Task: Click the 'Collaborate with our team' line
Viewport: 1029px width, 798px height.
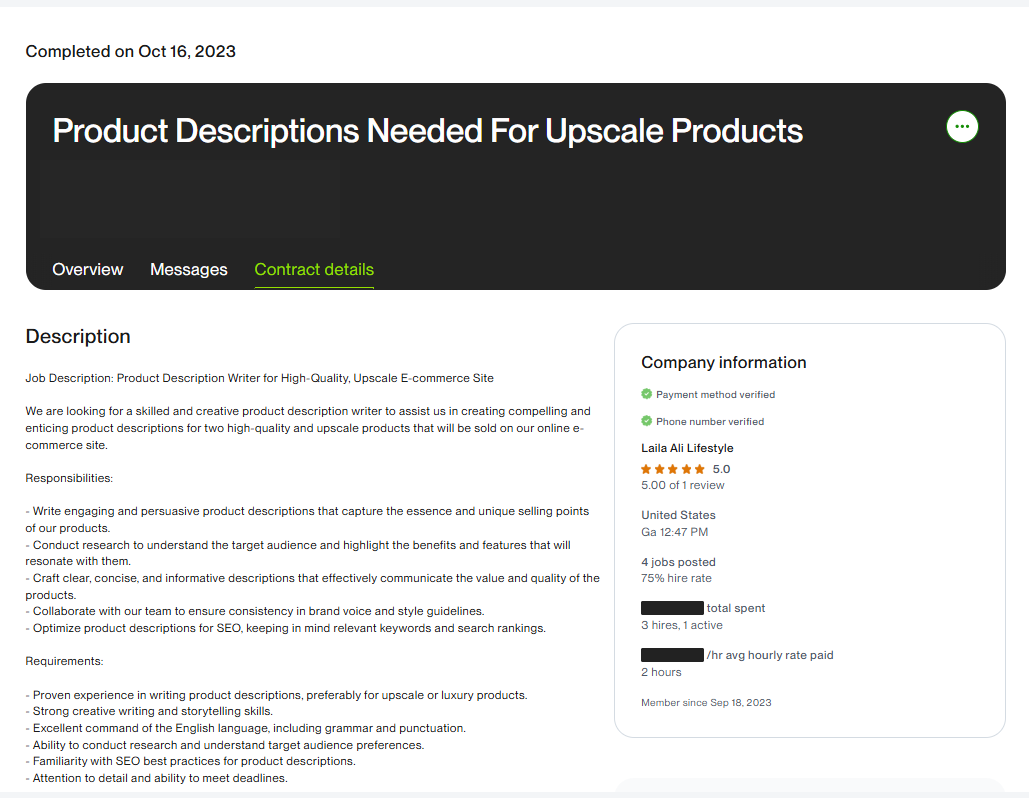Action: click(x=255, y=611)
